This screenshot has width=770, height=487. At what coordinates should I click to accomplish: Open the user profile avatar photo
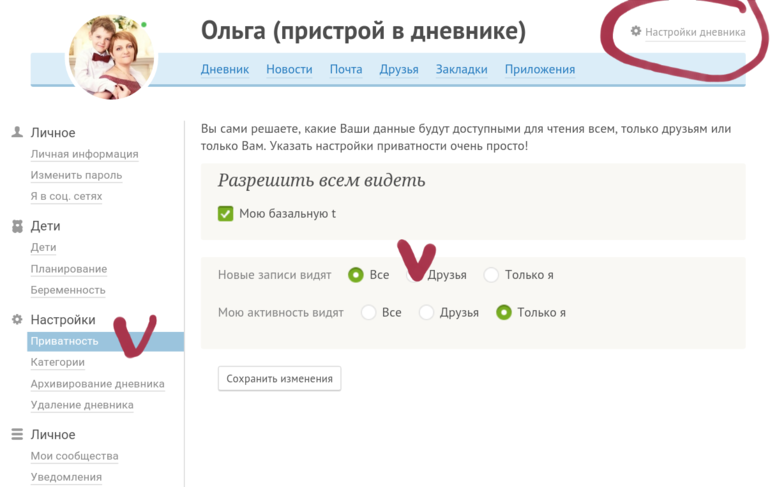point(110,55)
